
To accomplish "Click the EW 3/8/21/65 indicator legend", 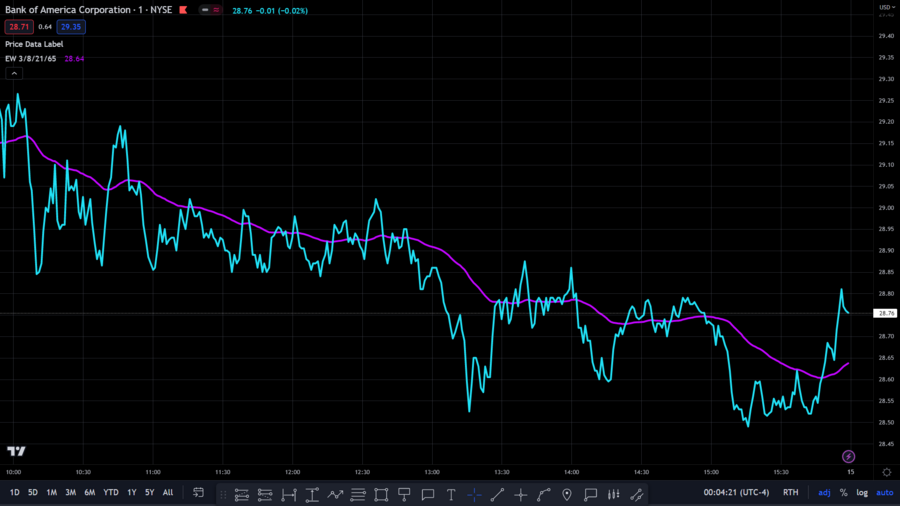I will click(30, 59).
